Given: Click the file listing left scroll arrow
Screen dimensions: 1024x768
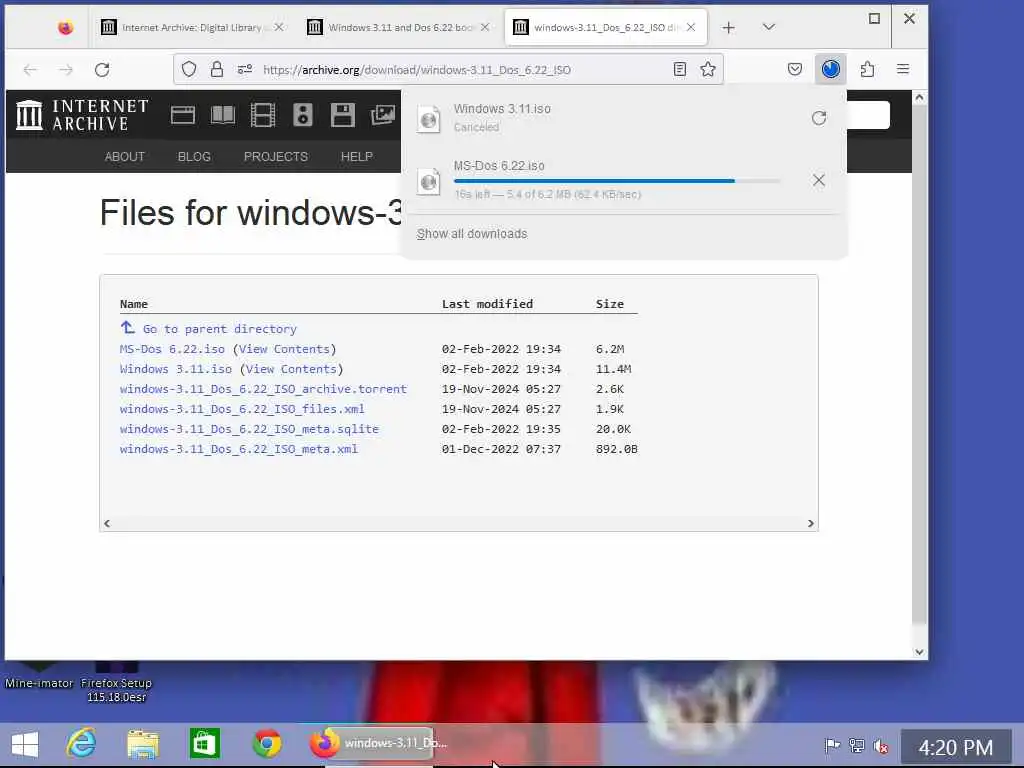Looking at the screenshot, I should [107, 524].
